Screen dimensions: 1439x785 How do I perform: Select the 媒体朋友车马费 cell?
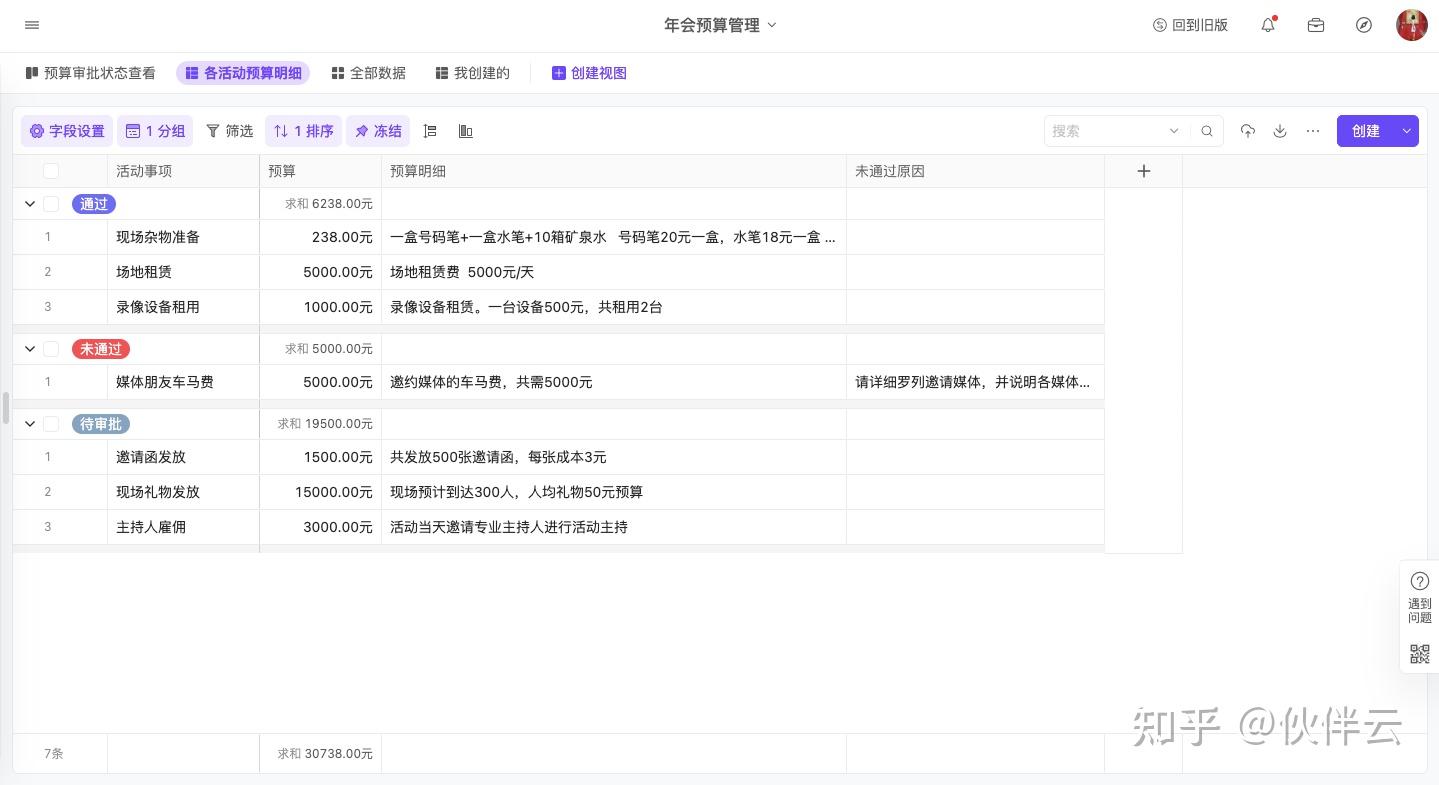point(183,382)
